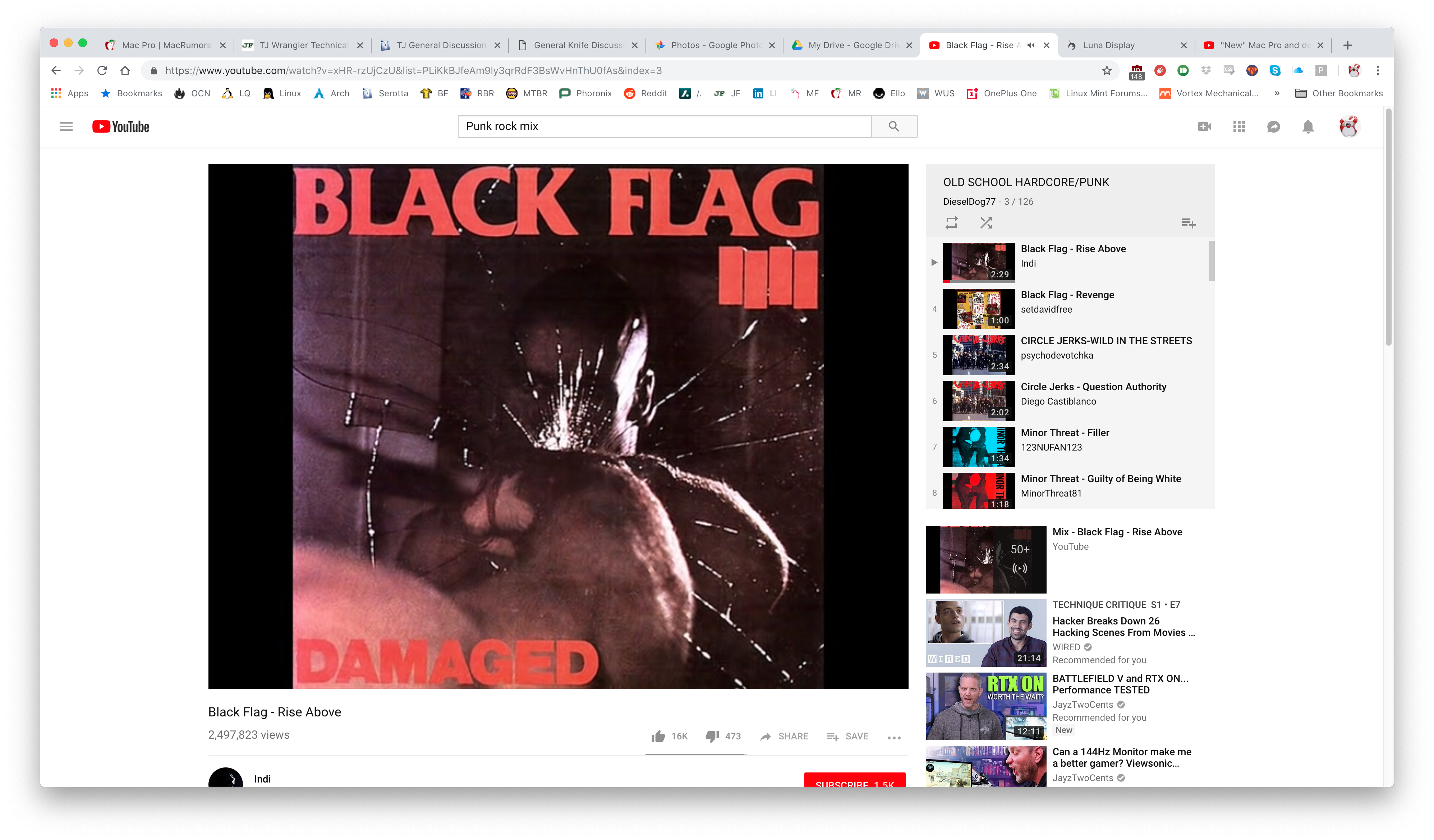Open a new browser tab
This screenshot has height=840, width=1434.
tap(1347, 46)
